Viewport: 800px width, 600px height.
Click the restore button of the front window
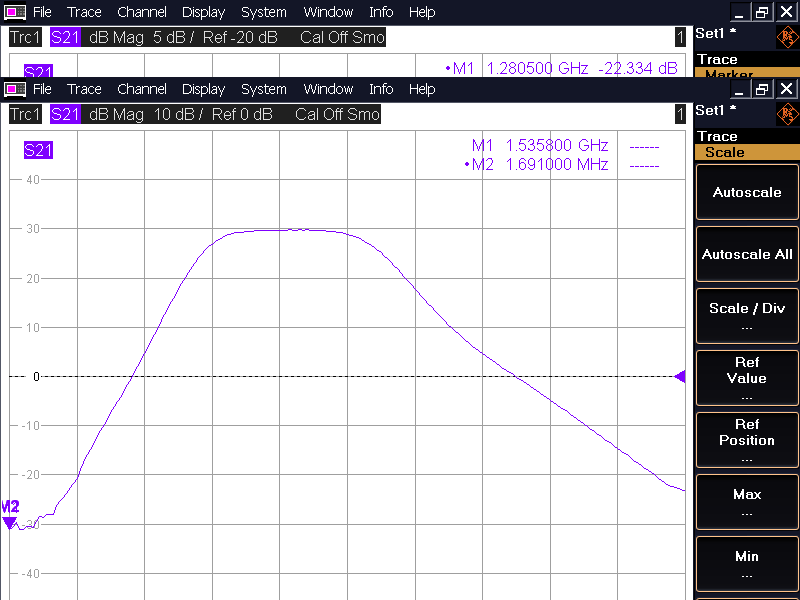(762, 89)
